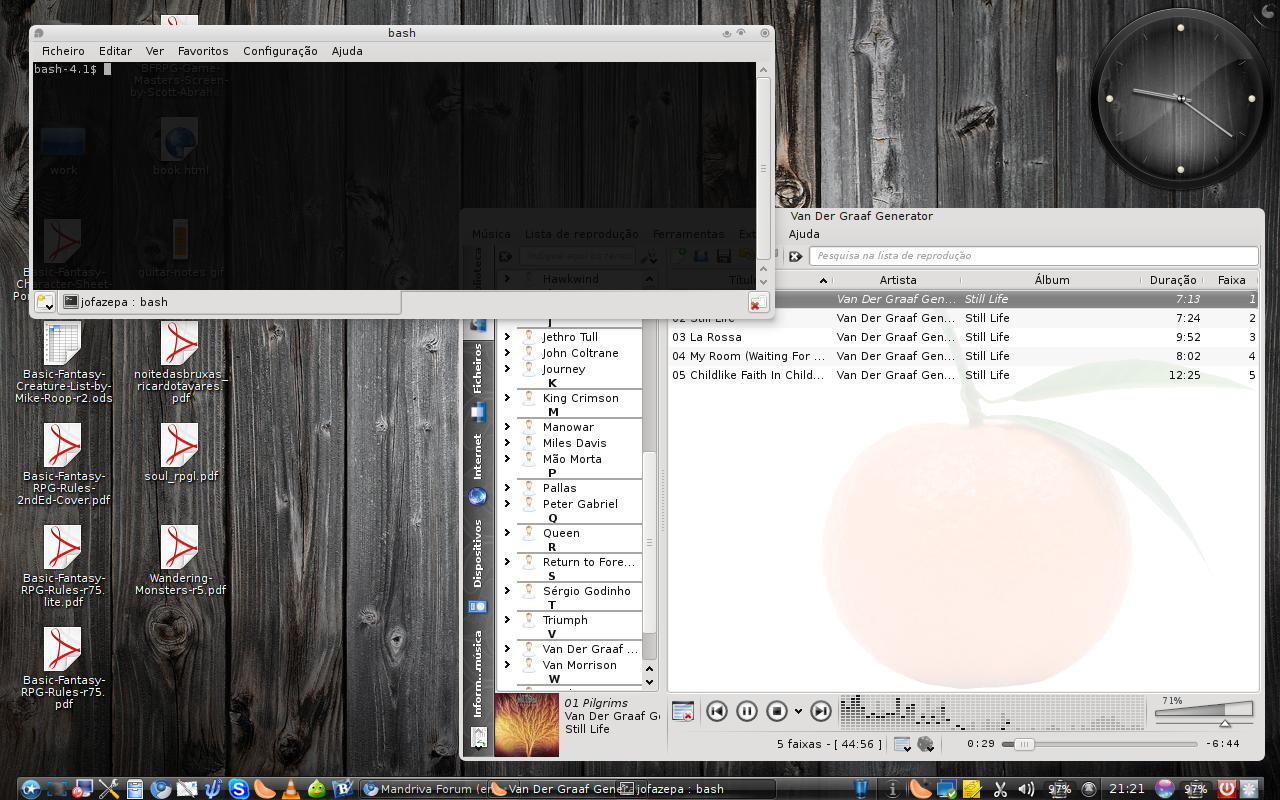1280x800 pixels.
Task: Sort playlist by Duração column
Action: pos(1173,280)
